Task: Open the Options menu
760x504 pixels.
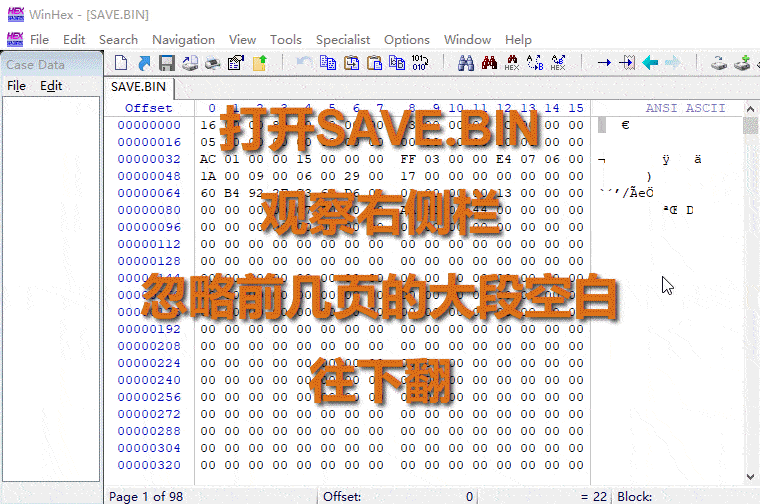Action: [x=407, y=40]
